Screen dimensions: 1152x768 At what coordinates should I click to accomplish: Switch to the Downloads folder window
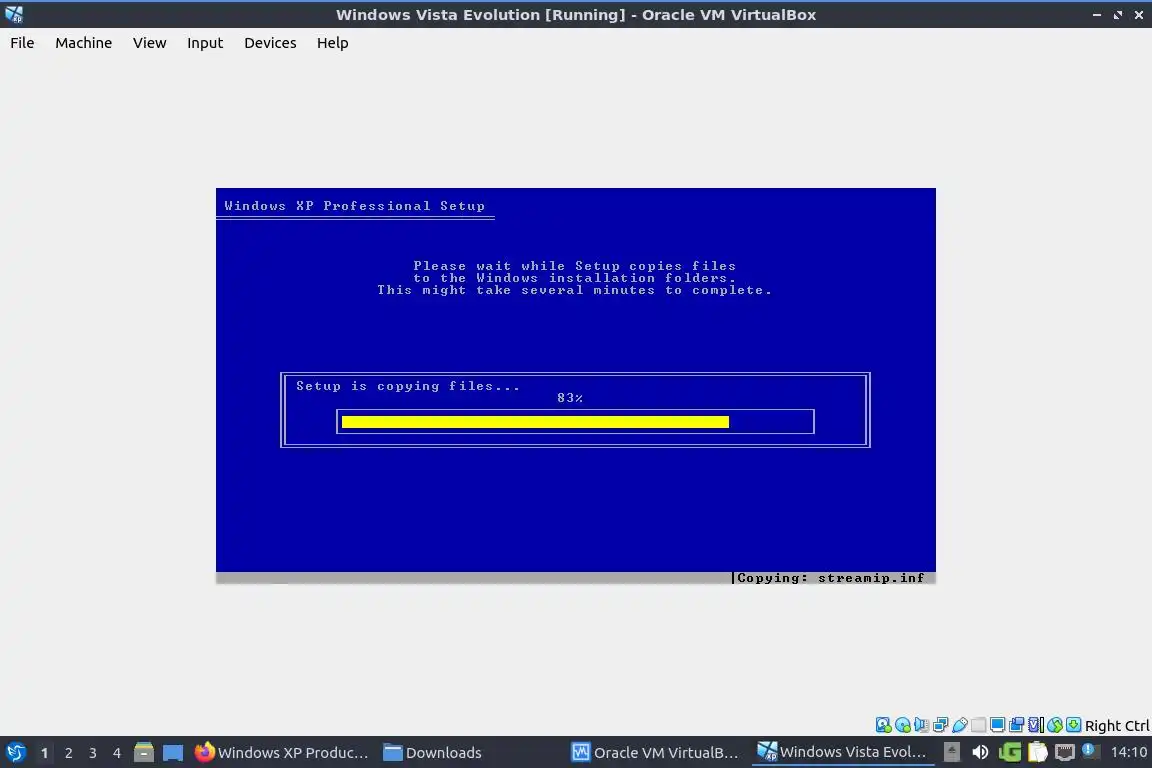click(433, 753)
